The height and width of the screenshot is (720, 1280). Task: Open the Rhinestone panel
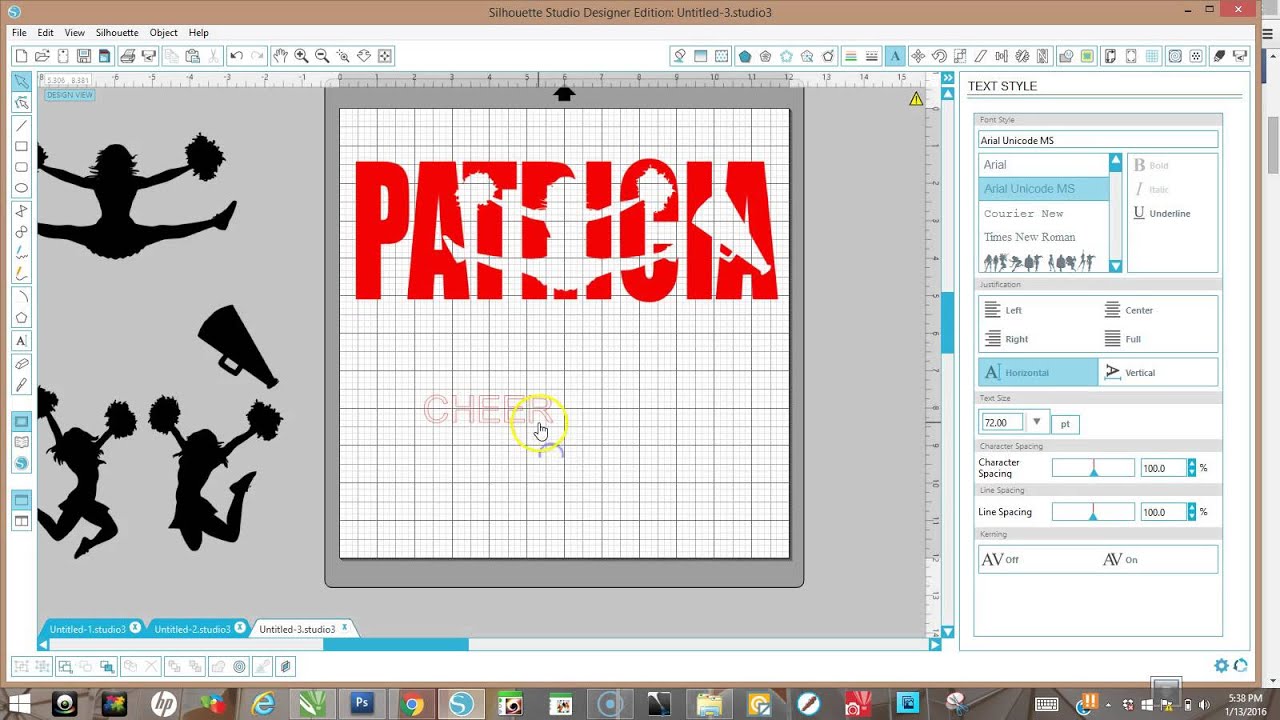click(x=1197, y=56)
